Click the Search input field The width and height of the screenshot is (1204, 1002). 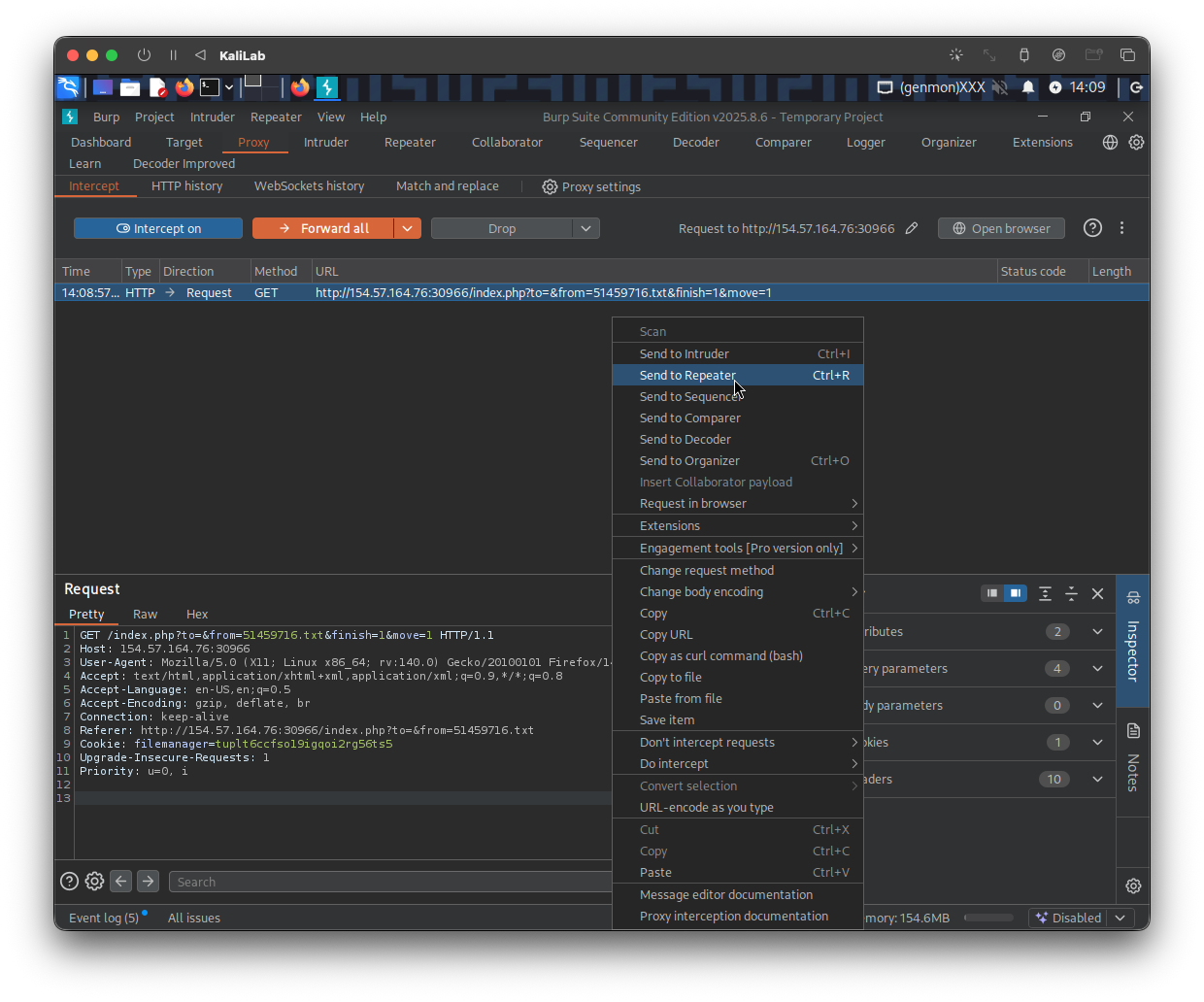pos(388,882)
